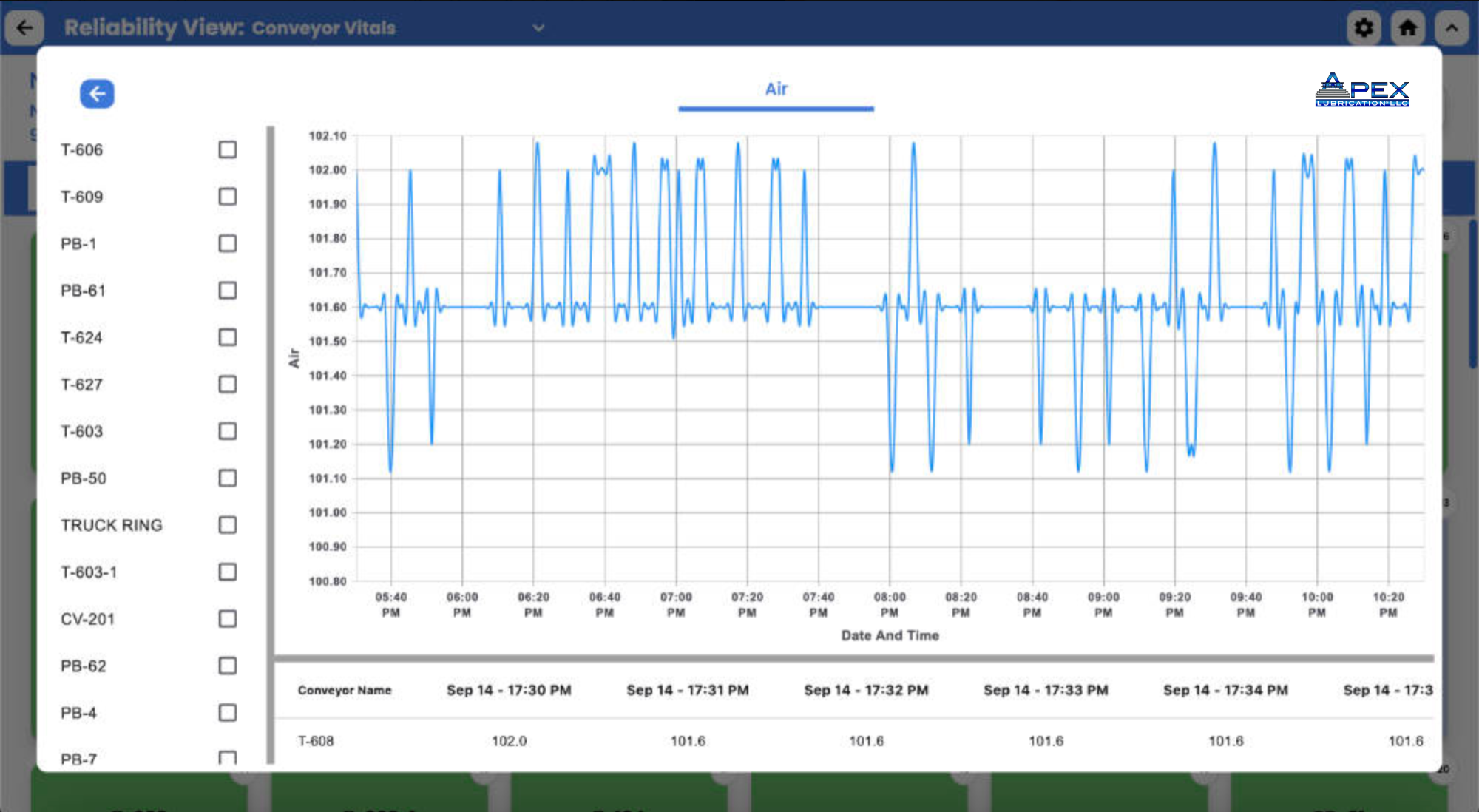1479x812 pixels.
Task: Tick the CV-201 checkbox
Action: click(228, 619)
